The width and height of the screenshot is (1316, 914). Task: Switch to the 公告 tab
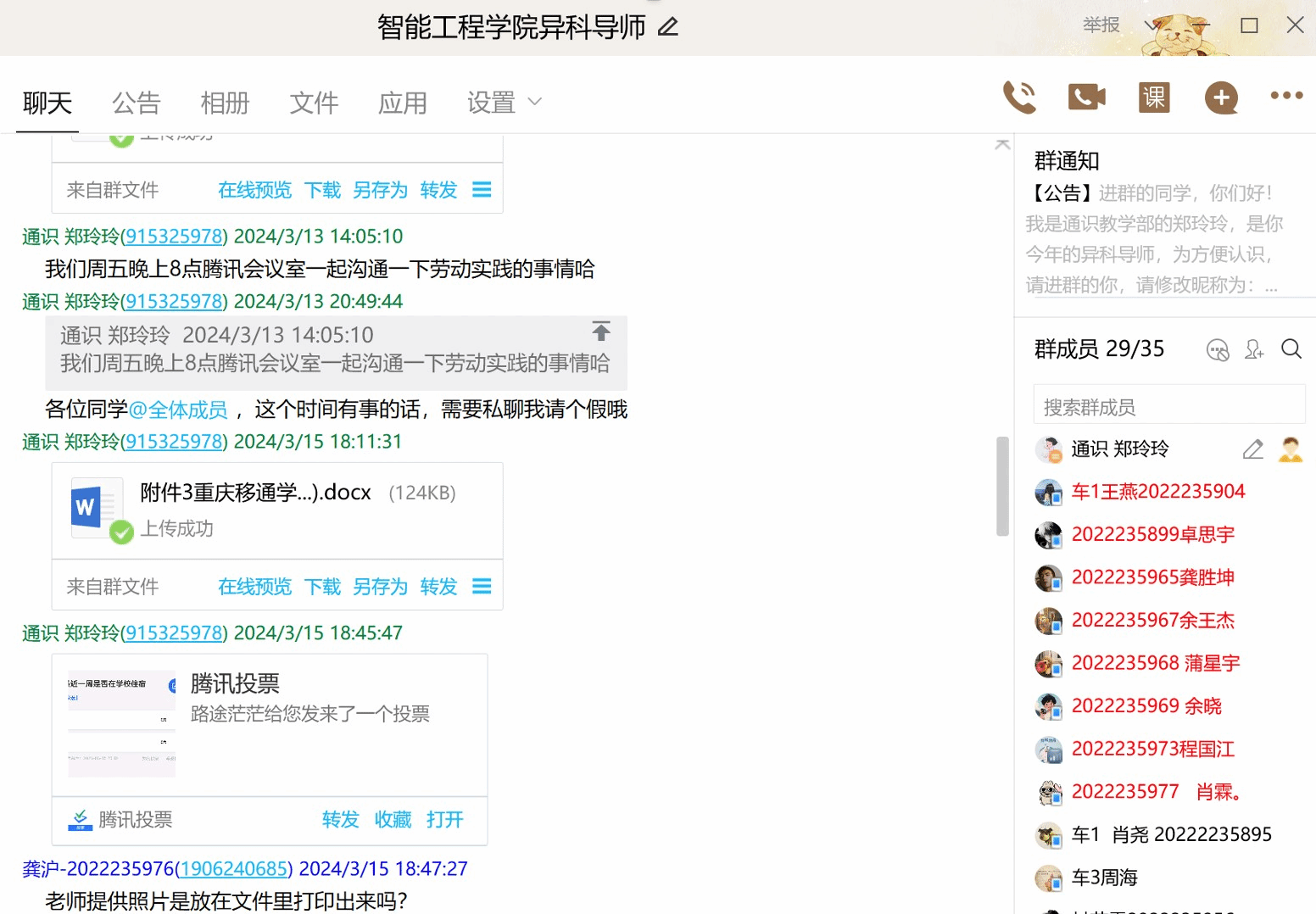(136, 103)
